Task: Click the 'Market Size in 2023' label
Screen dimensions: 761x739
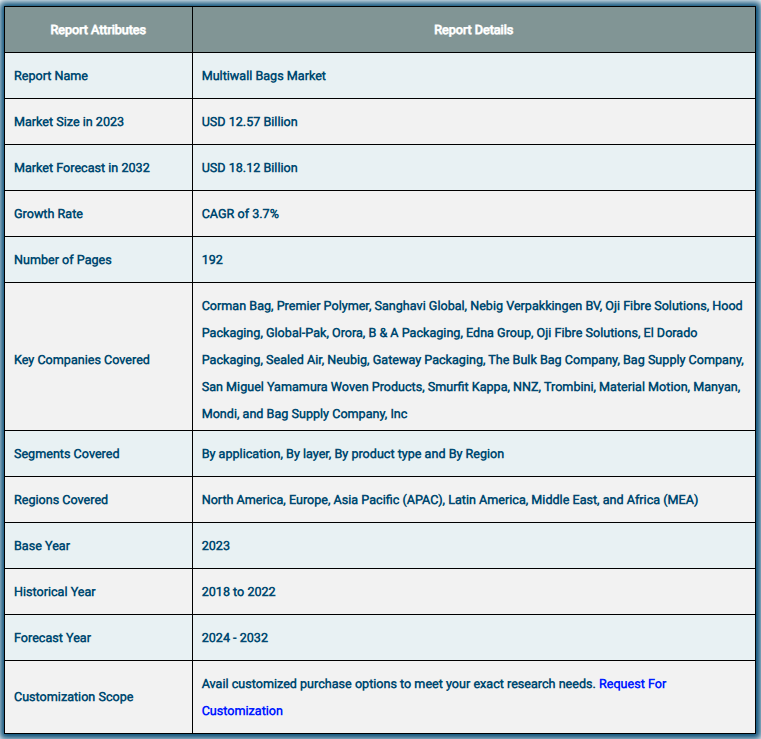Action: point(69,122)
